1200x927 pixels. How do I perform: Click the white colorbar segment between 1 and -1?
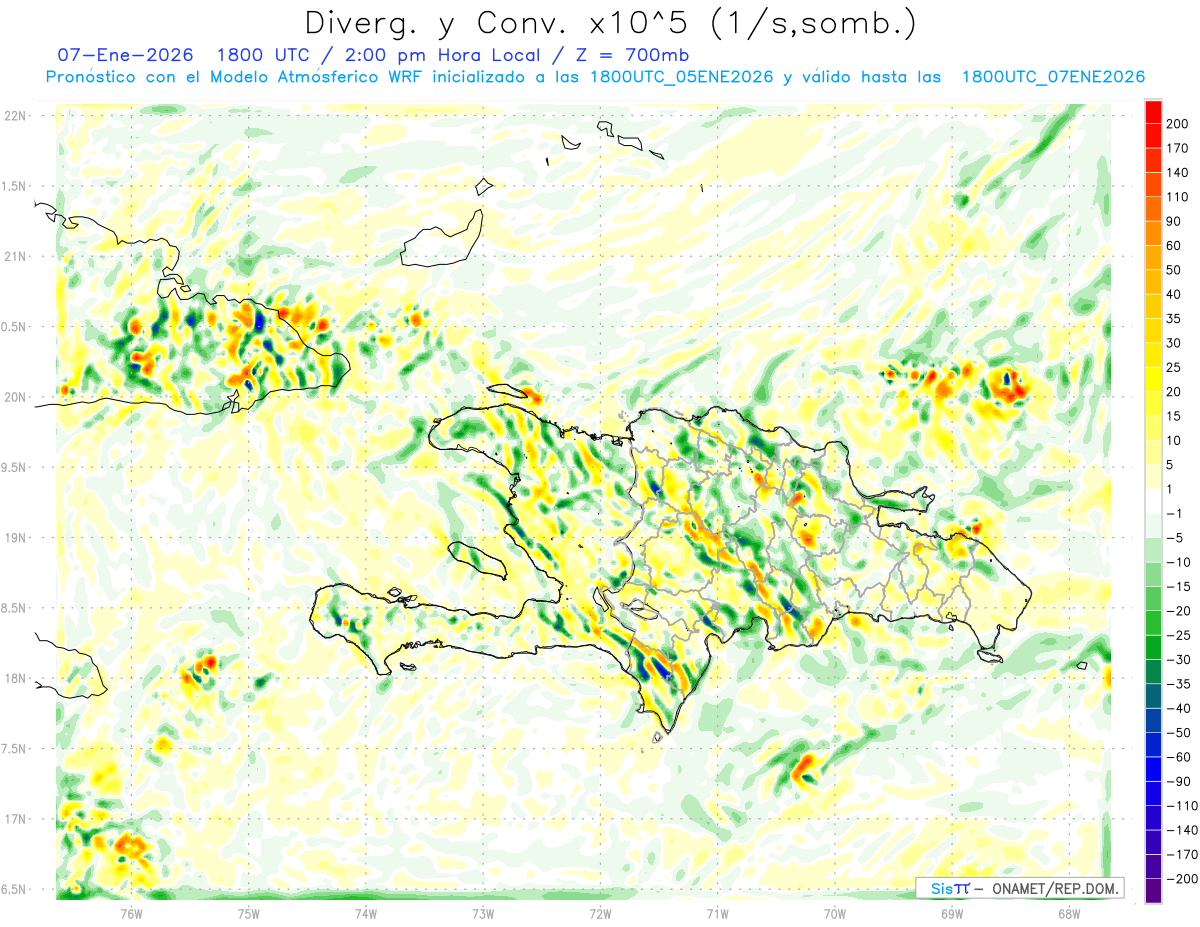coord(1153,502)
